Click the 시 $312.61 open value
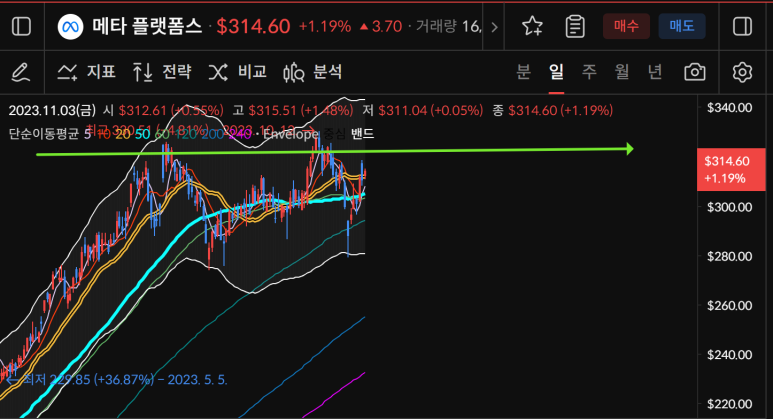The image size is (773, 419). 163,110
